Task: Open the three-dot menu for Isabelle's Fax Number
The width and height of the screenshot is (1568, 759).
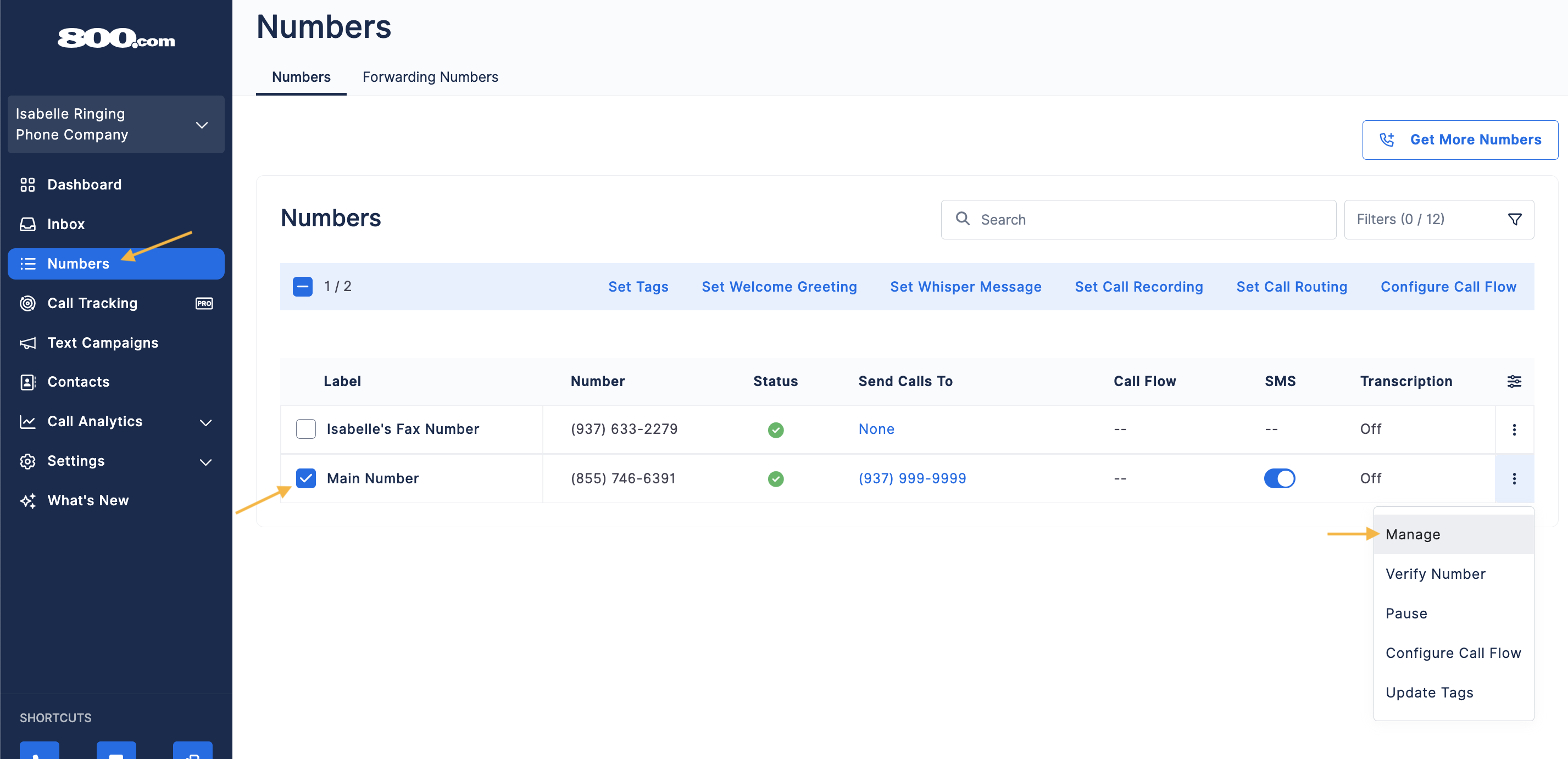Action: pyautogui.click(x=1514, y=429)
